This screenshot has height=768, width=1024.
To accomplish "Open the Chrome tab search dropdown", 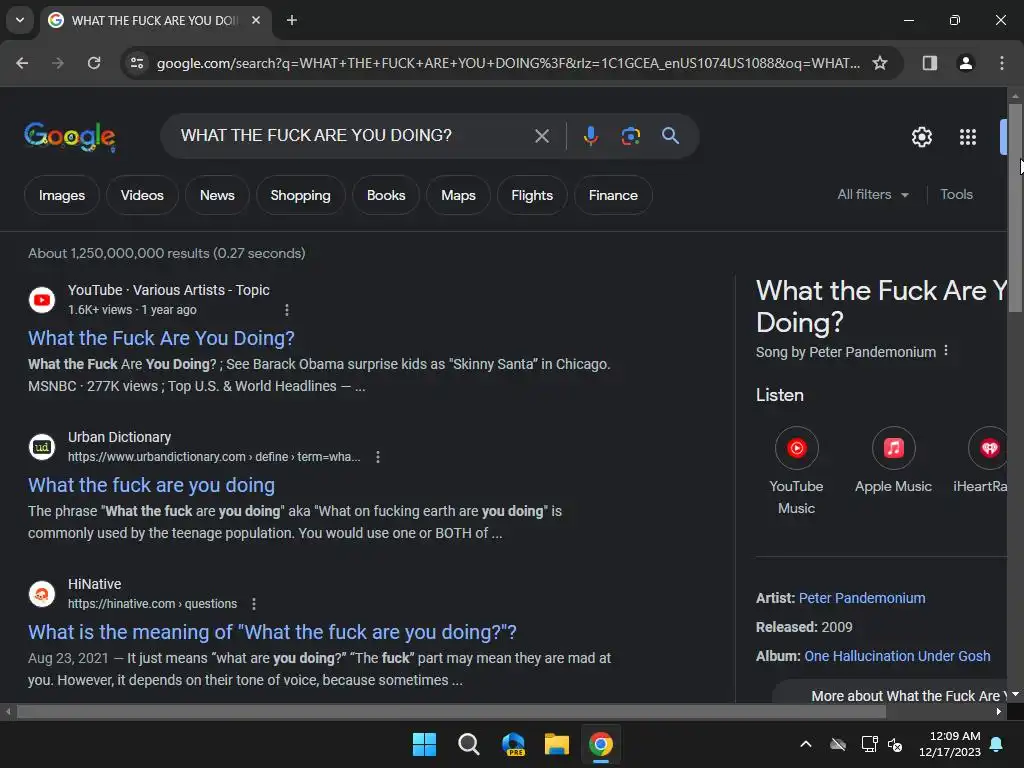I will click(x=20, y=20).
